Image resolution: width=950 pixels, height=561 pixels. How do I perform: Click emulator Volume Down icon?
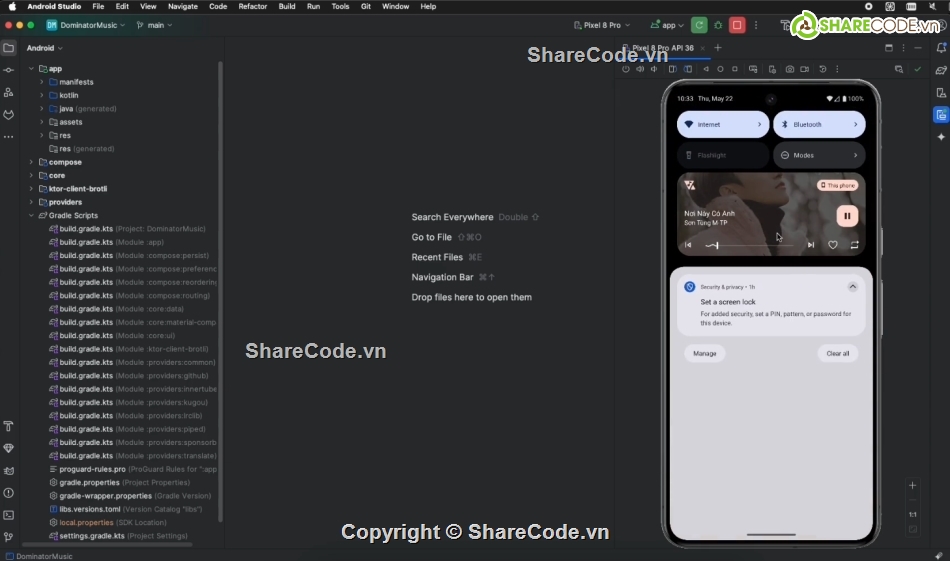(654, 69)
